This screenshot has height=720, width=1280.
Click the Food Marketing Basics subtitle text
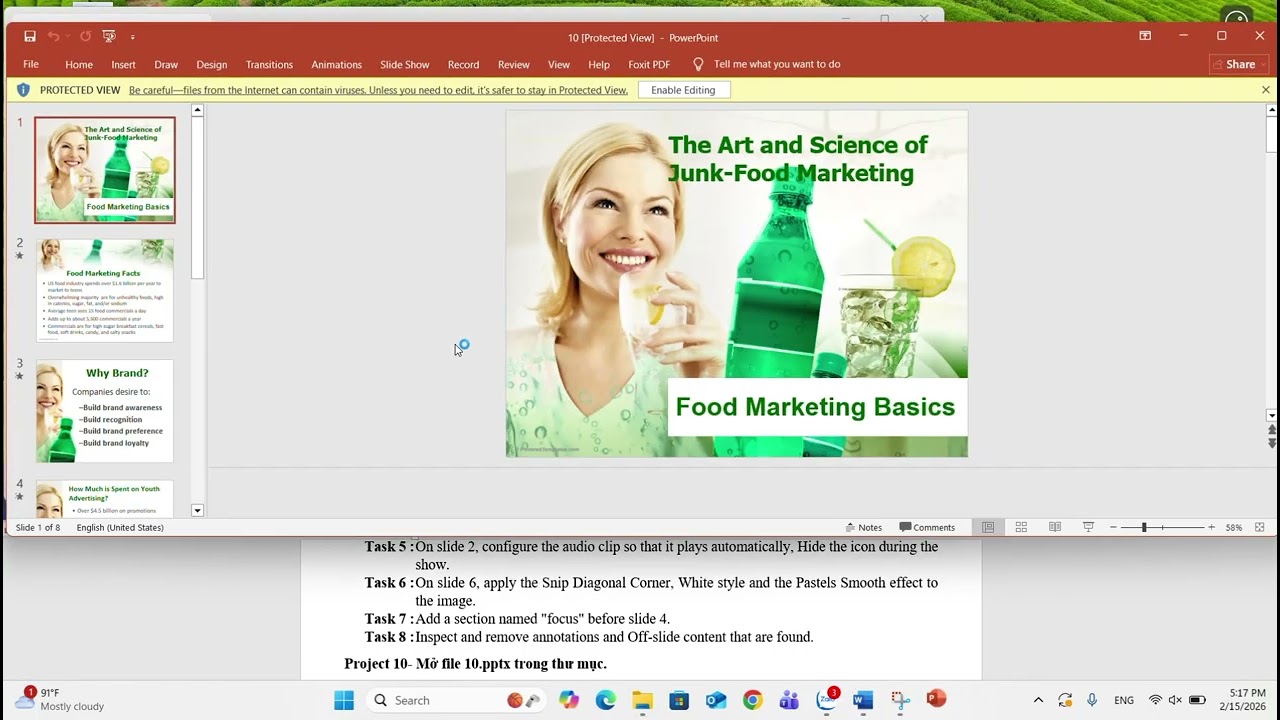(815, 407)
